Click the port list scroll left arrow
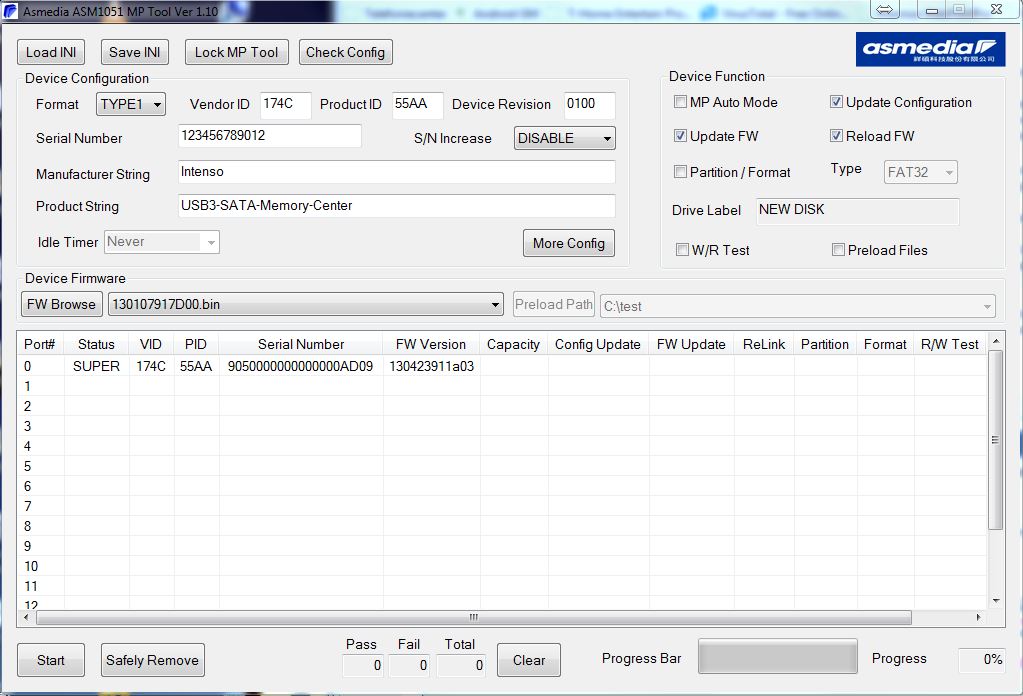The height and width of the screenshot is (696, 1023). click(x=26, y=617)
